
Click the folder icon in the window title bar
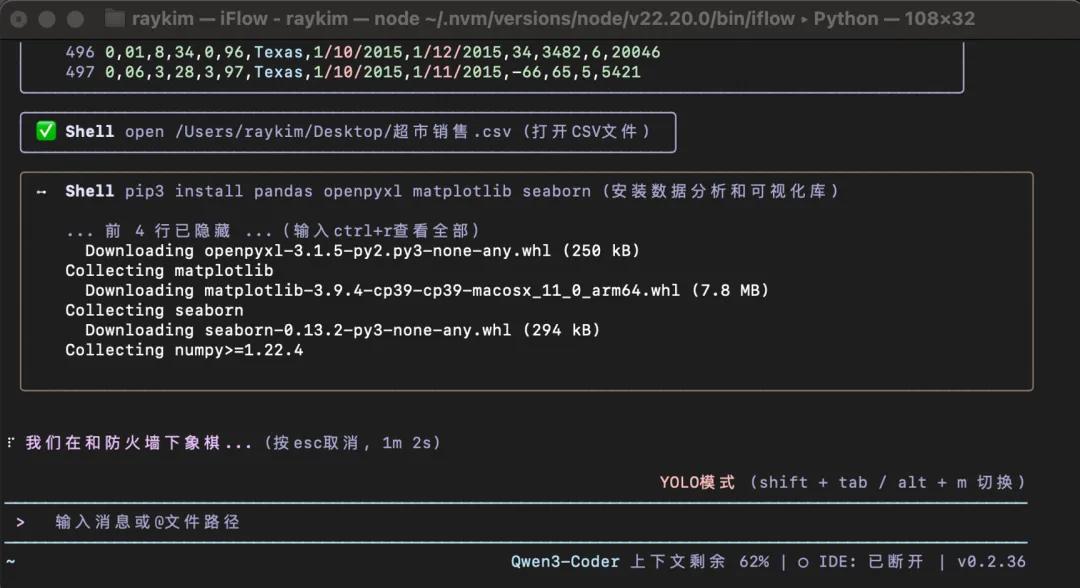click(x=113, y=17)
